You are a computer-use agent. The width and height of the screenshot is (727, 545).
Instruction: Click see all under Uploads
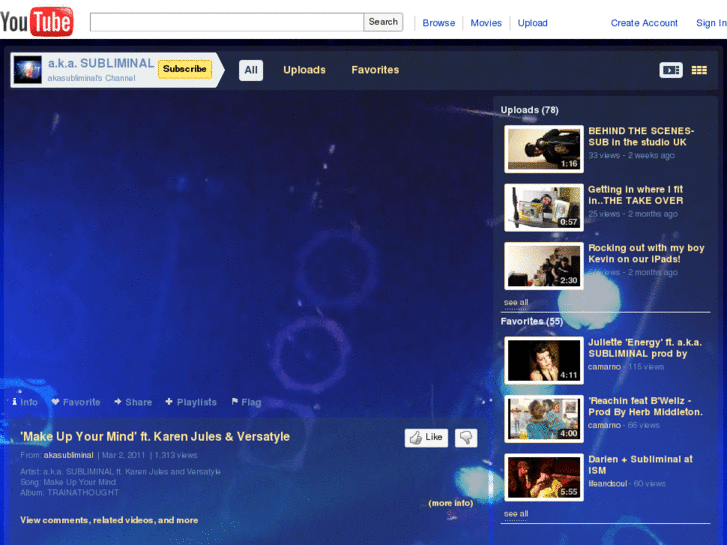tap(516, 302)
